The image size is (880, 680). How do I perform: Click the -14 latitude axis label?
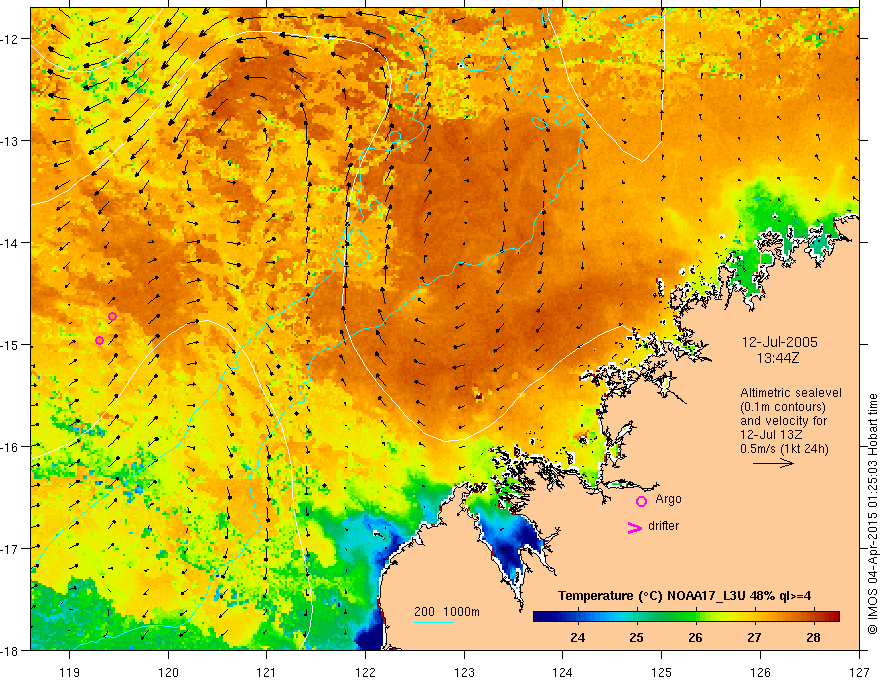tap(10, 243)
